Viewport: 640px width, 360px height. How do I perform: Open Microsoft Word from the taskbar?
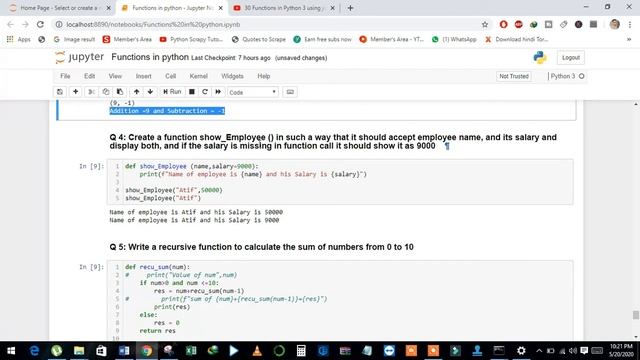tap(124, 351)
